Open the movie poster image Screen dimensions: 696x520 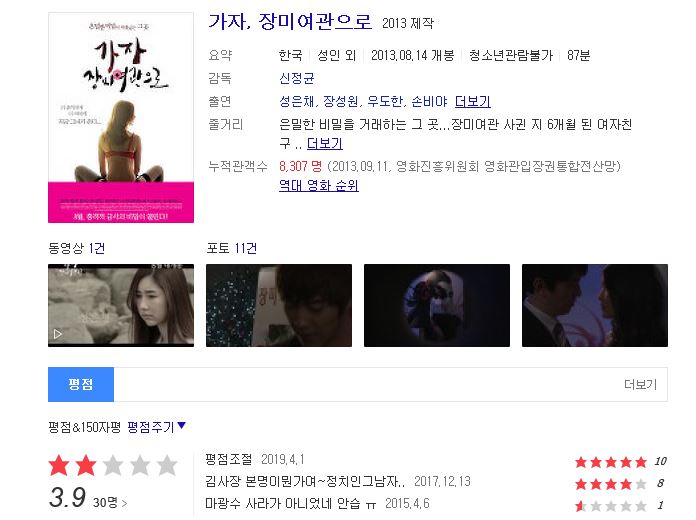tap(121, 118)
